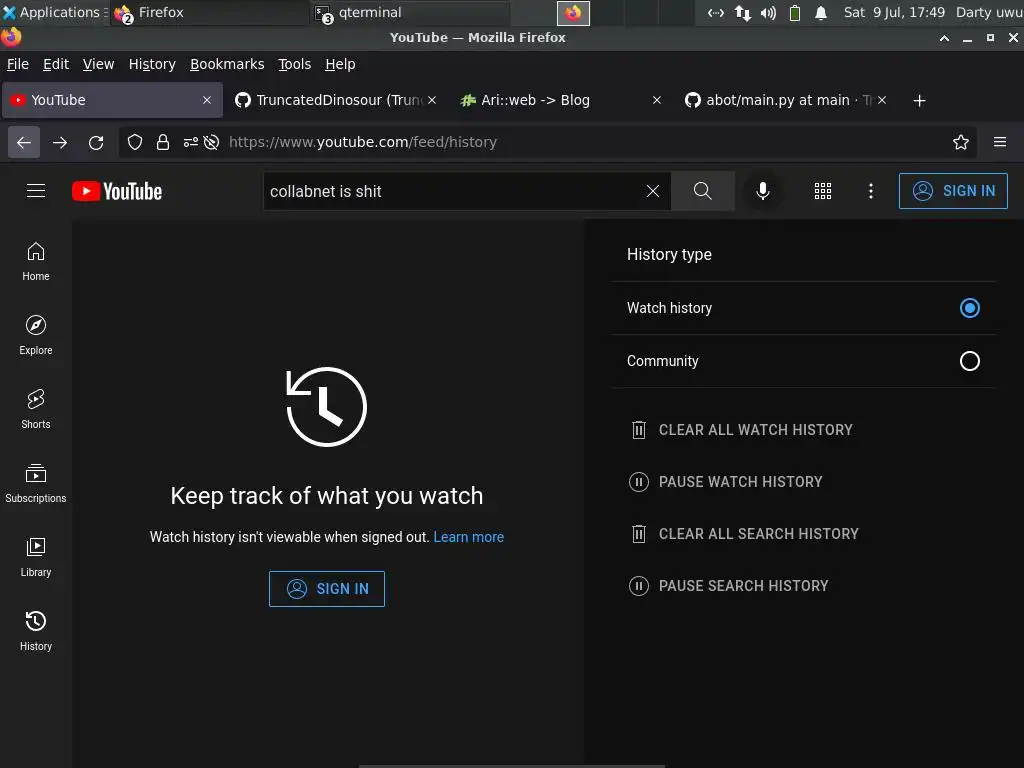Image resolution: width=1024 pixels, height=768 pixels.
Task: Reload the page in Firefox
Action: coord(96,142)
